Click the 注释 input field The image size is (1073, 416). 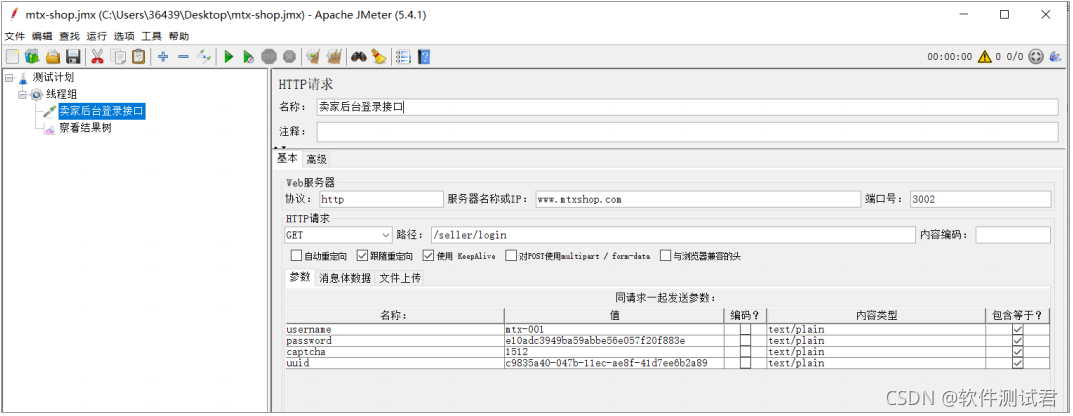[x=687, y=131]
